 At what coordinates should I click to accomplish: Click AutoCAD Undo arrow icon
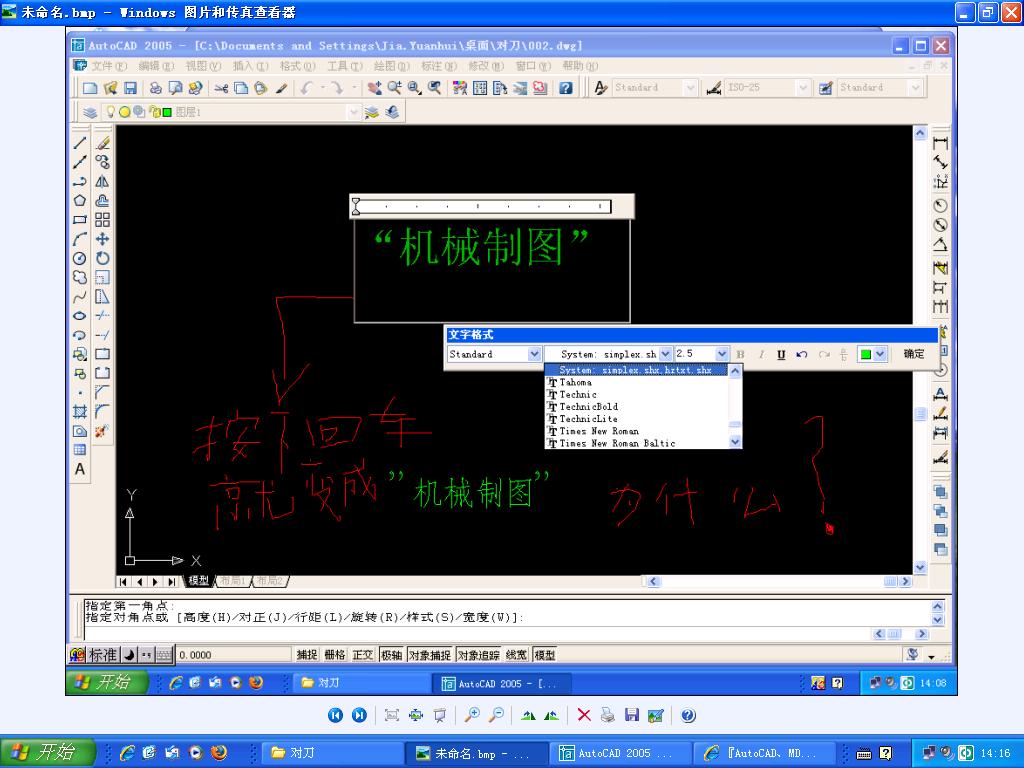coord(307,88)
